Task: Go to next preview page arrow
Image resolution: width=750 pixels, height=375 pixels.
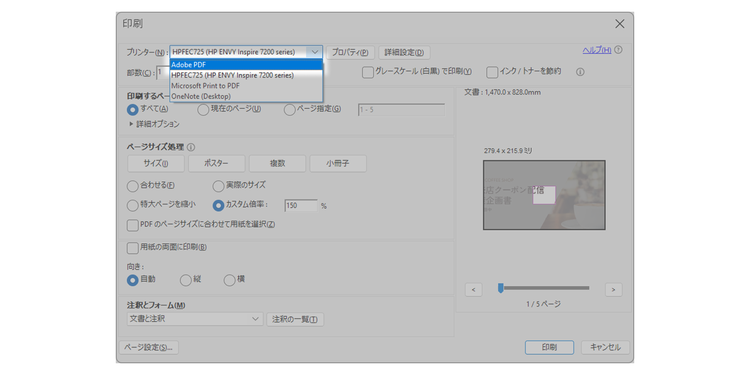Action: click(x=614, y=289)
